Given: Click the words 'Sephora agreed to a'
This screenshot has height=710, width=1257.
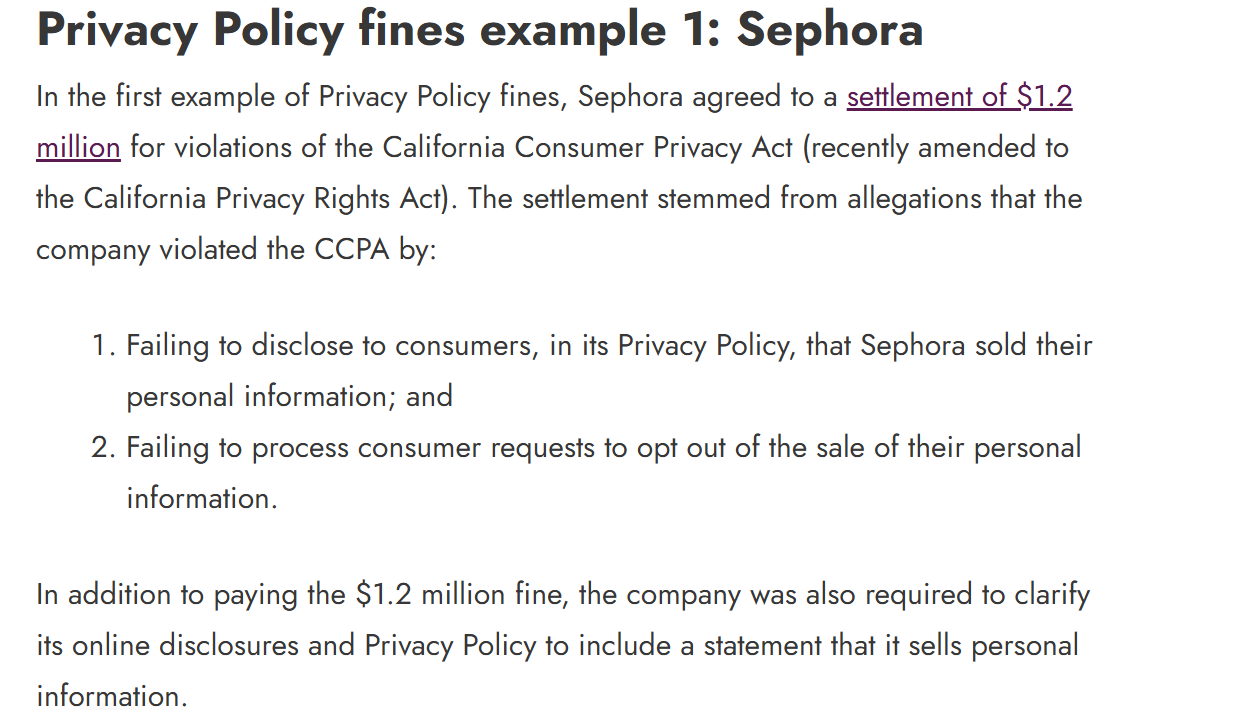Looking at the screenshot, I should click(x=708, y=97).
